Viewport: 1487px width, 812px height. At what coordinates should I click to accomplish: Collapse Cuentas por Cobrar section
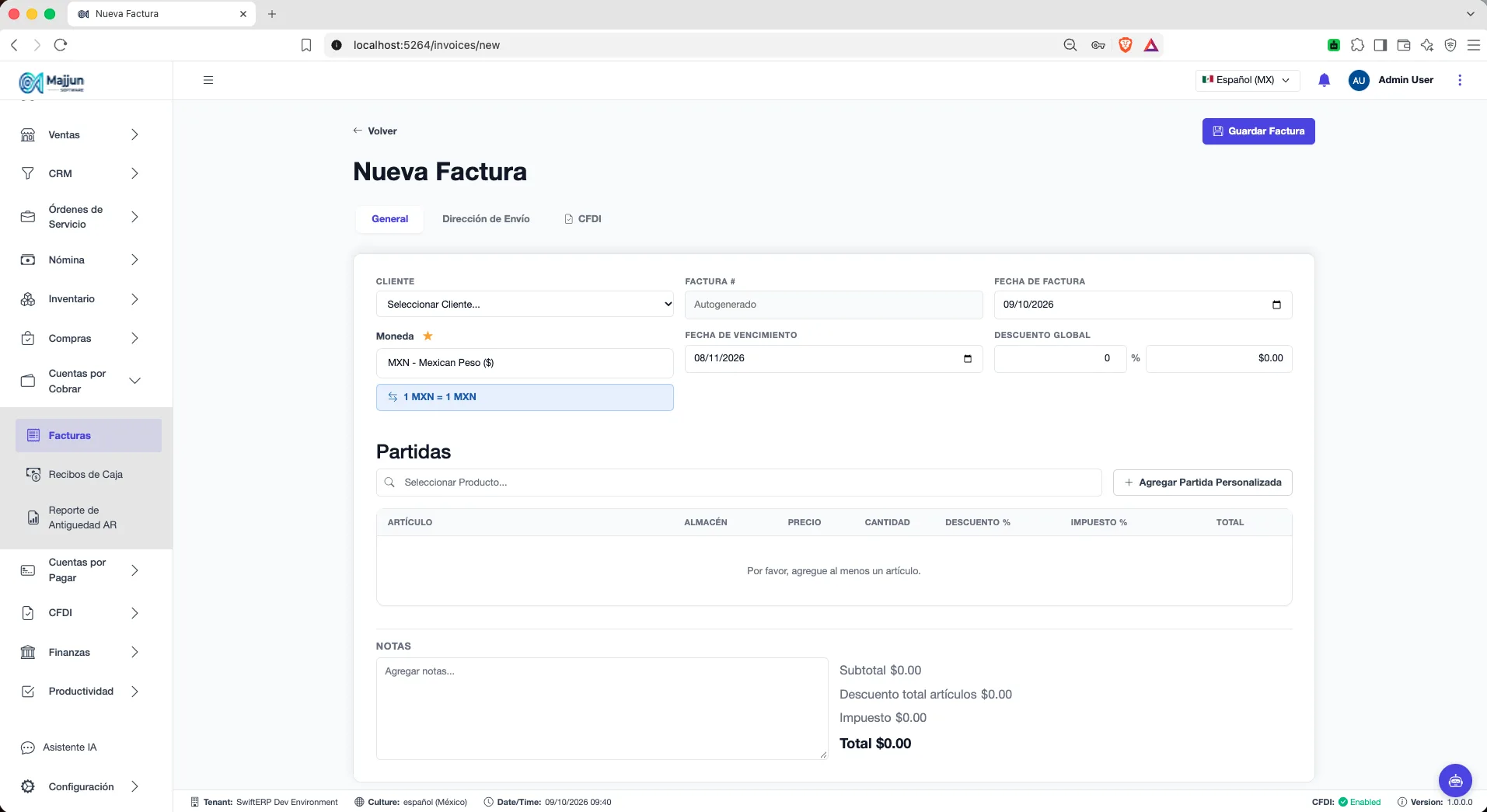pyautogui.click(x=81, y=381)
